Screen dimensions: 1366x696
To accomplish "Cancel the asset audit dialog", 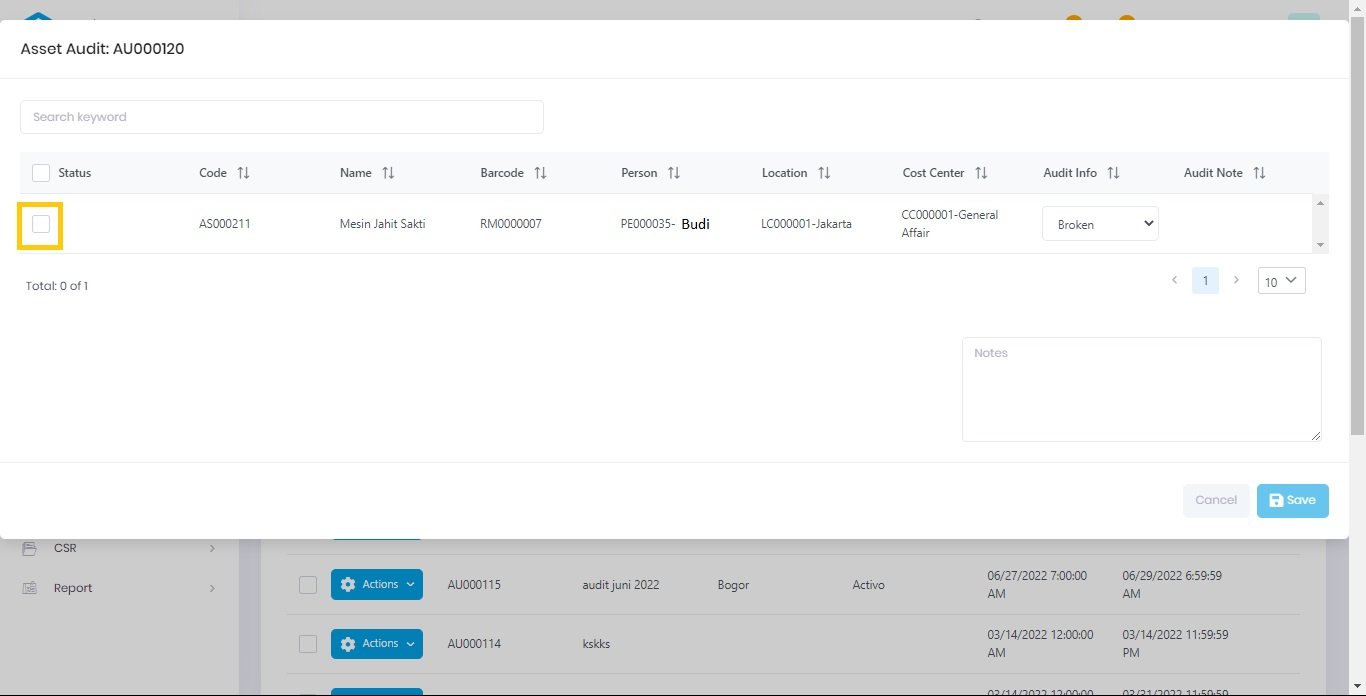I will [1216, 500].
